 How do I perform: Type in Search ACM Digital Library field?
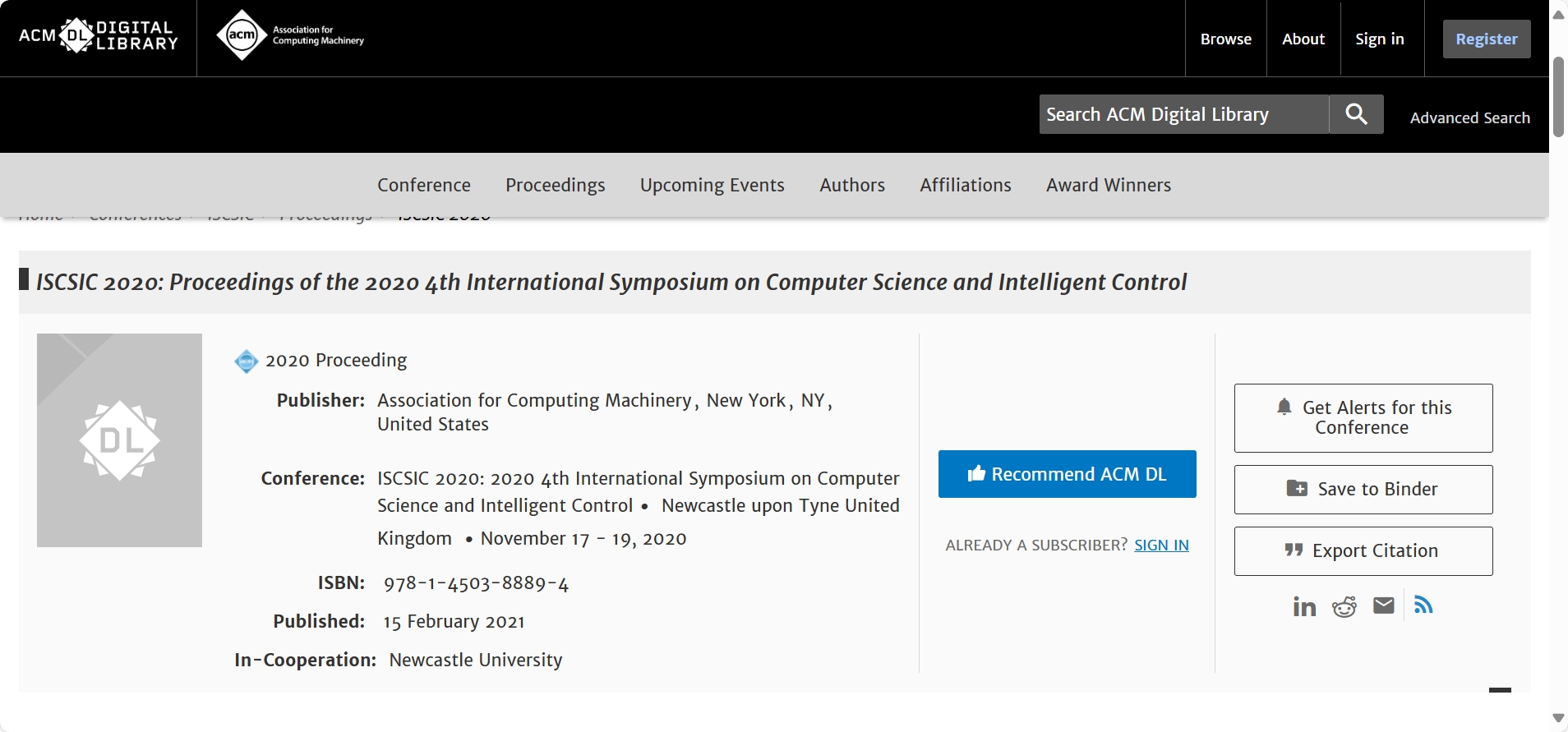(x=1183, y=114)
